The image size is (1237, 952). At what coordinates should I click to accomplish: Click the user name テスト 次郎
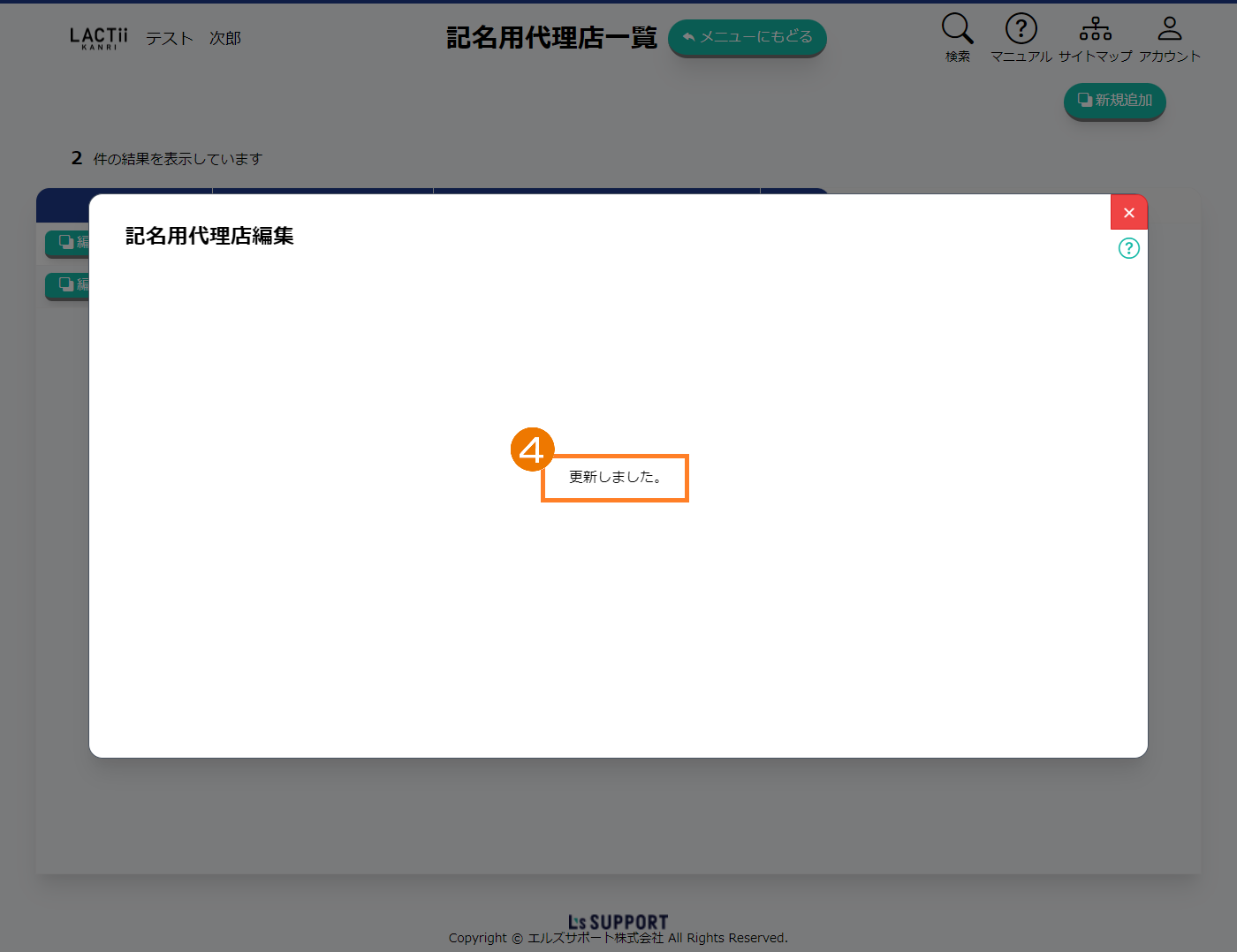[x=193, y=38]
